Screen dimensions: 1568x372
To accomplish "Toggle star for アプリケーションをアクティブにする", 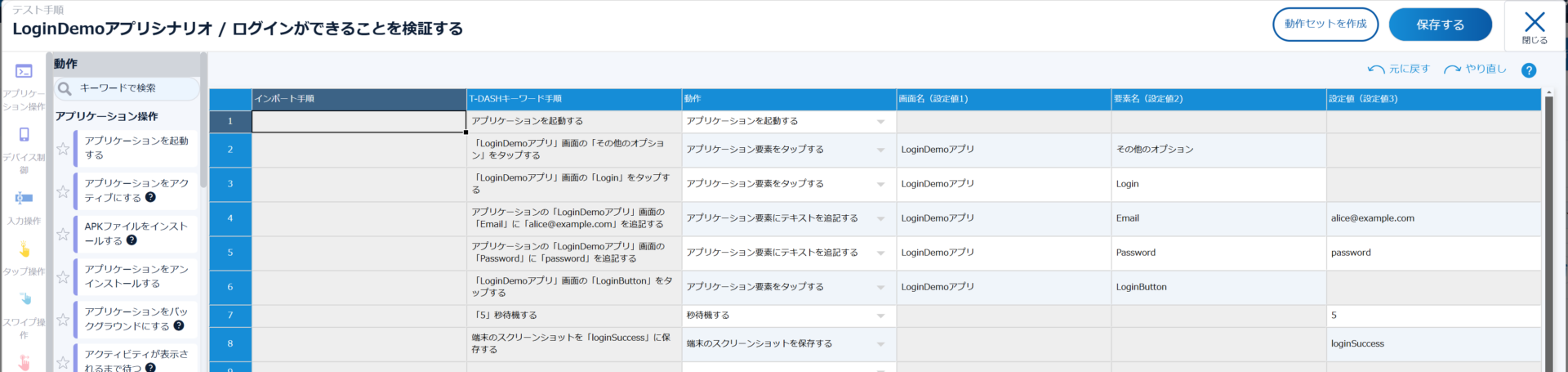I will point(63,191).
